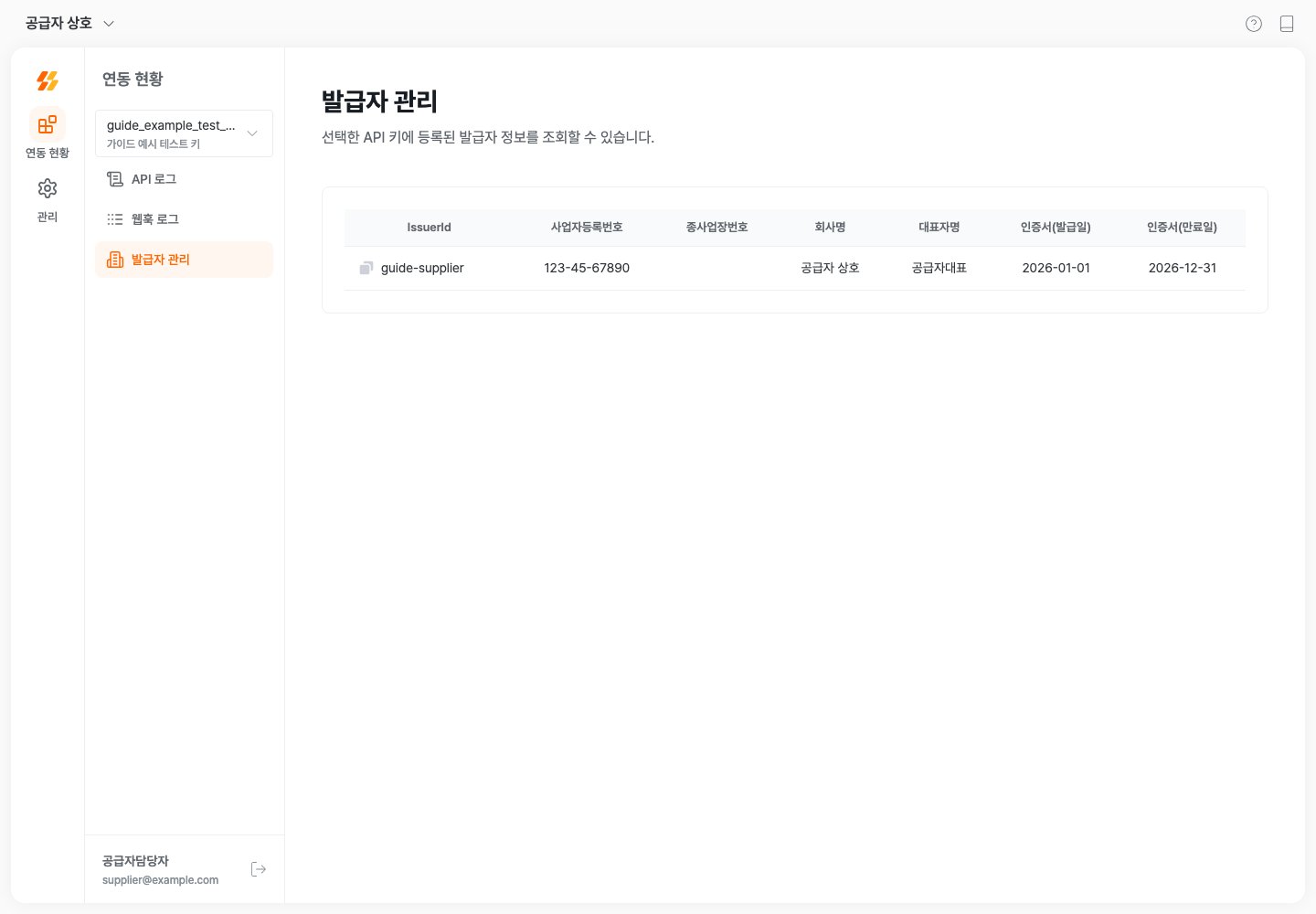Click the 회사명 column header
This screenshot has height=914, width=1316.
point(830,228)
